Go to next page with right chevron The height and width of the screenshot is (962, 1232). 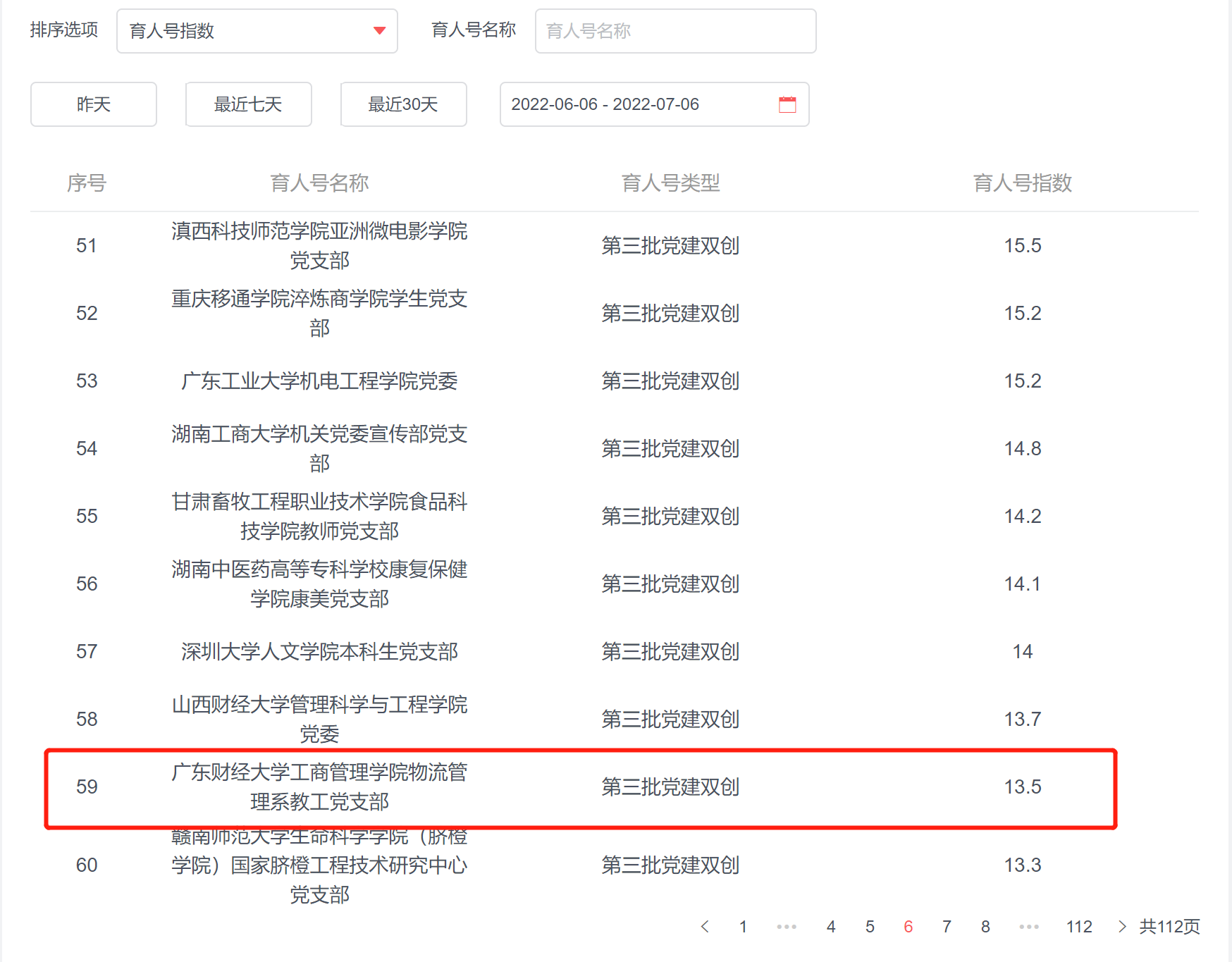pos(1122,926)
